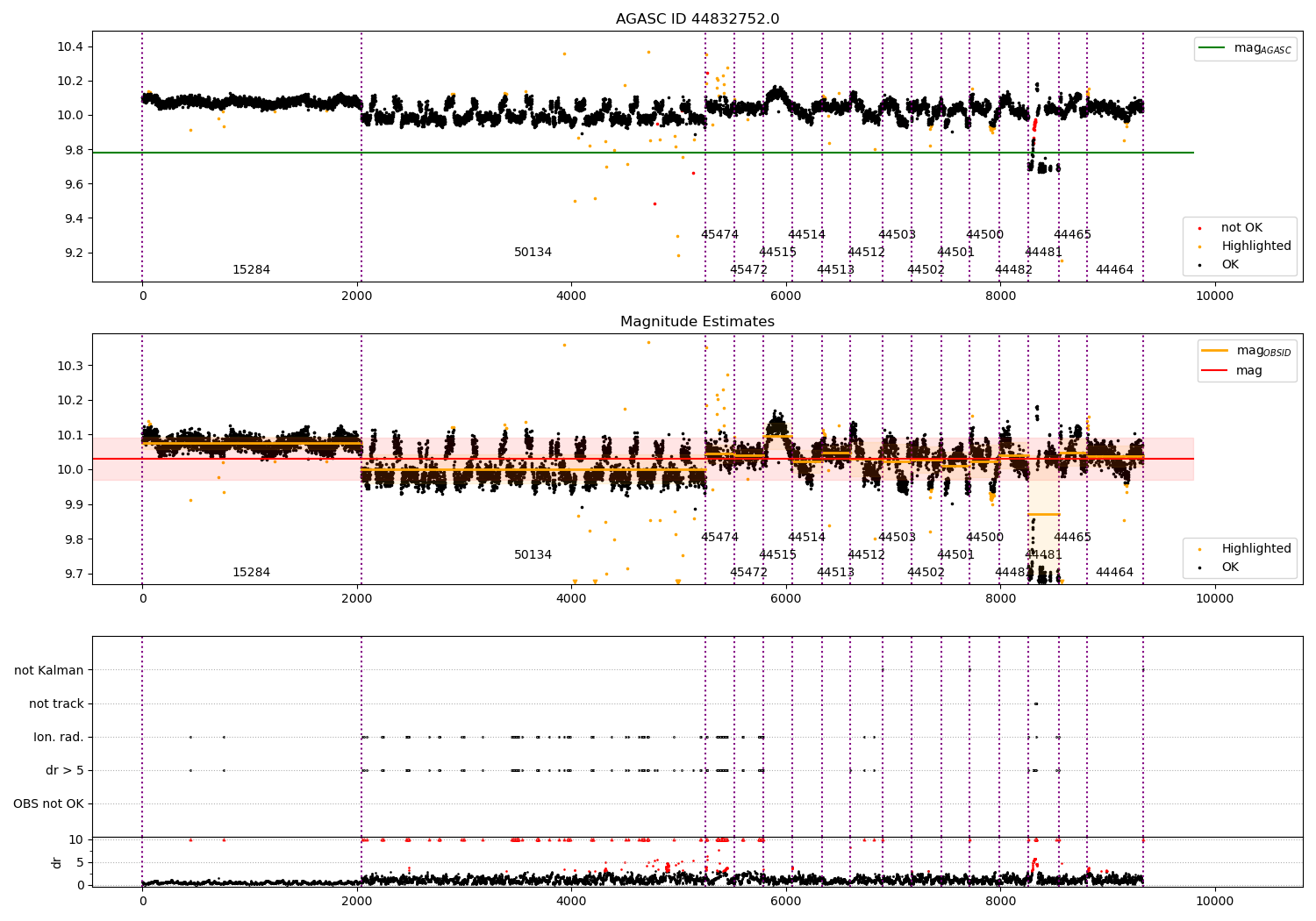The height and width of the screenshot is (921, 1316).
Task: Click the 10000 x-axis tick of bottom plot
Action: [x=1214, y=901]
